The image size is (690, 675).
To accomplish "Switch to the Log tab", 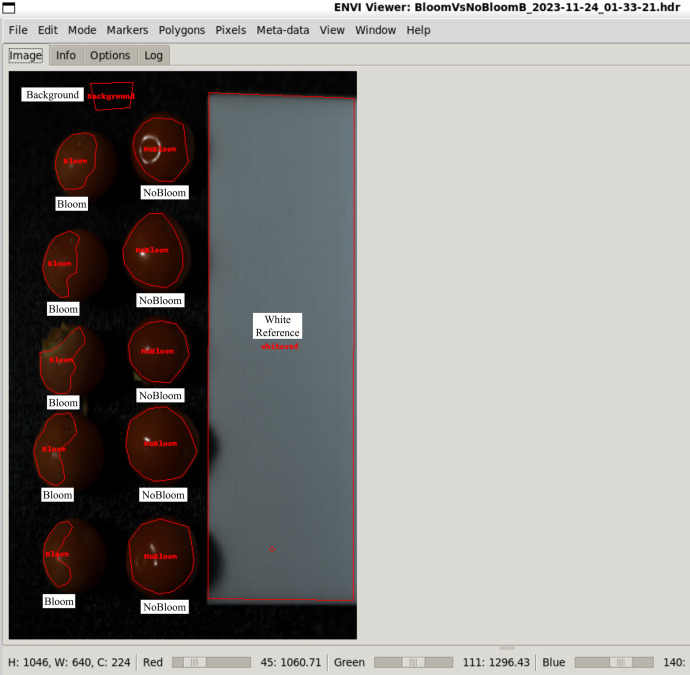I will 154,55.
